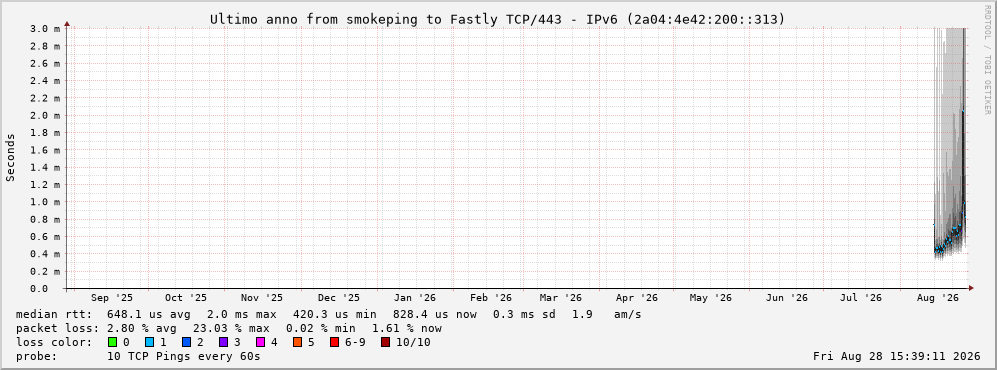Screen dimensions: 997x370
Task: Click the 'Dec '25' x-axis label
Action: [x=338, y=298]
